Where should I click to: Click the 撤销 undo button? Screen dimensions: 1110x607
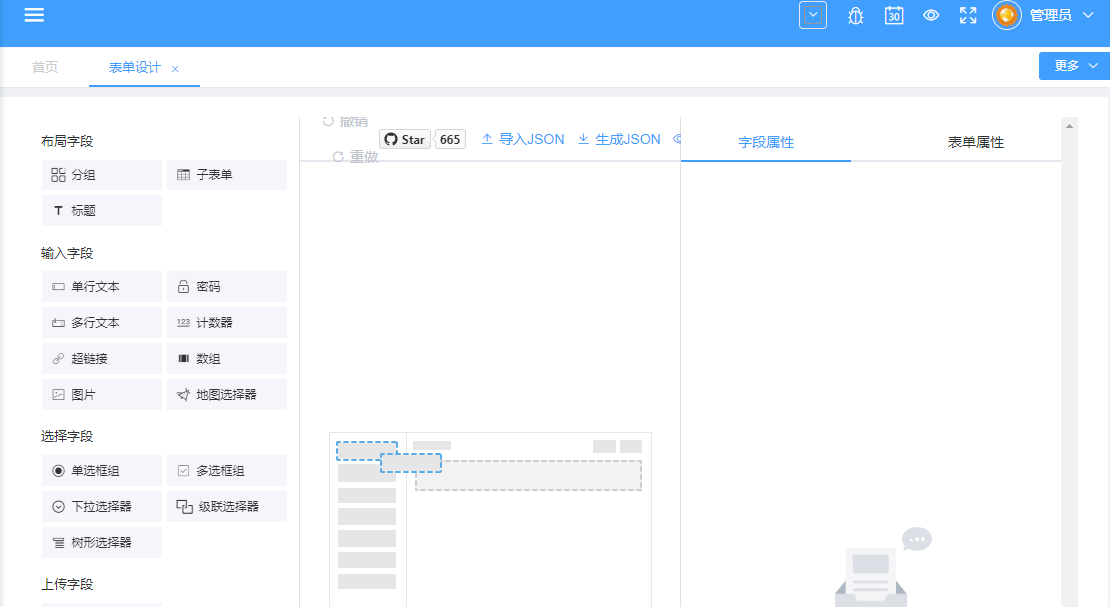(x=345, y=122)
